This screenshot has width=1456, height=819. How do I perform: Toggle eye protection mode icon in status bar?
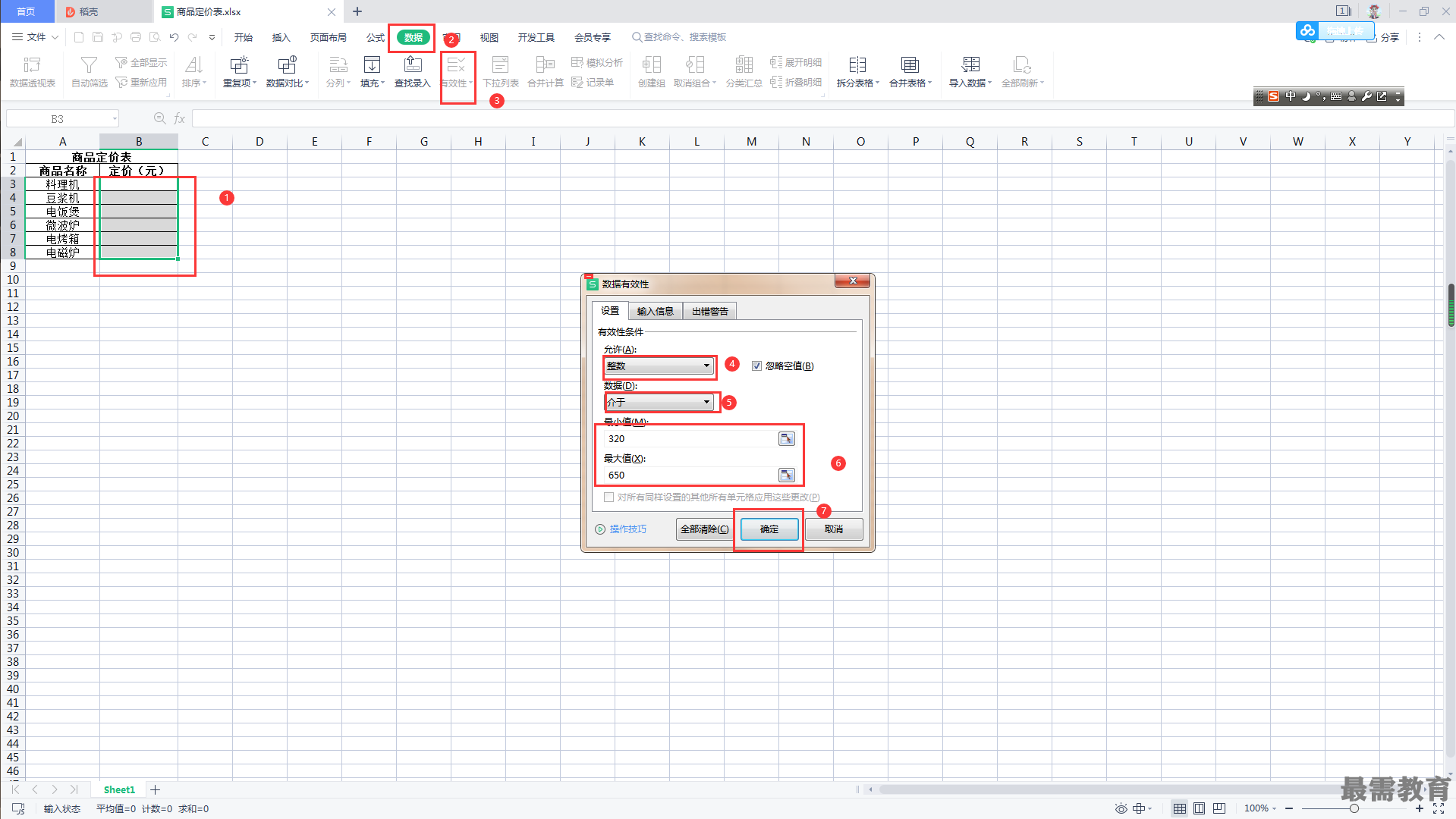1121,808
